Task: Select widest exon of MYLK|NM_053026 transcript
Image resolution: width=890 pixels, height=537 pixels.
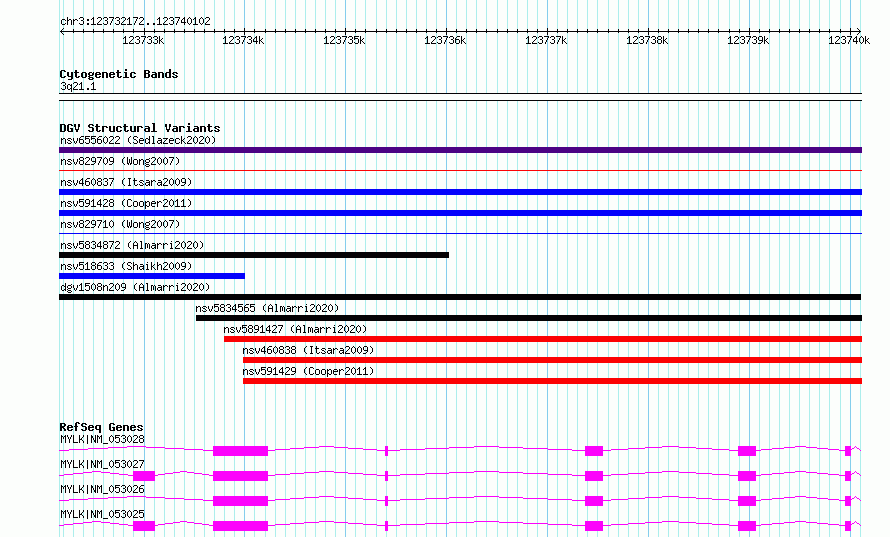Action: tap(240, 501)
